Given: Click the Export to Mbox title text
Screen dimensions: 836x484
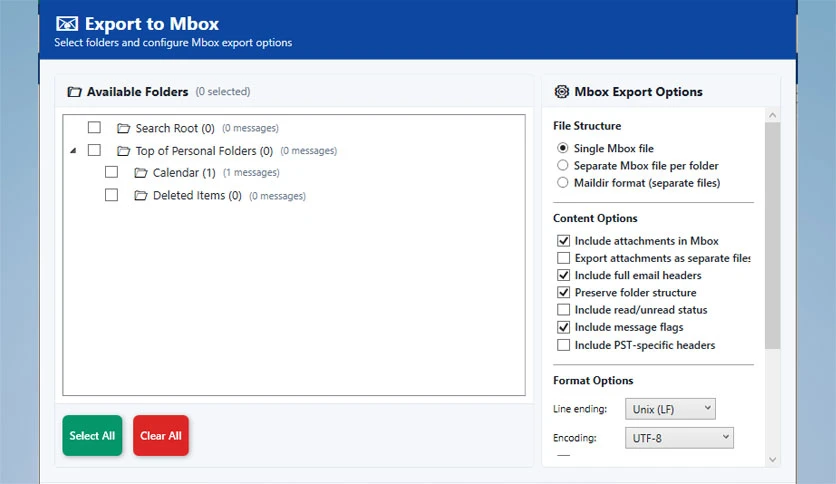Looking at the screenshot, I should 152,24.
